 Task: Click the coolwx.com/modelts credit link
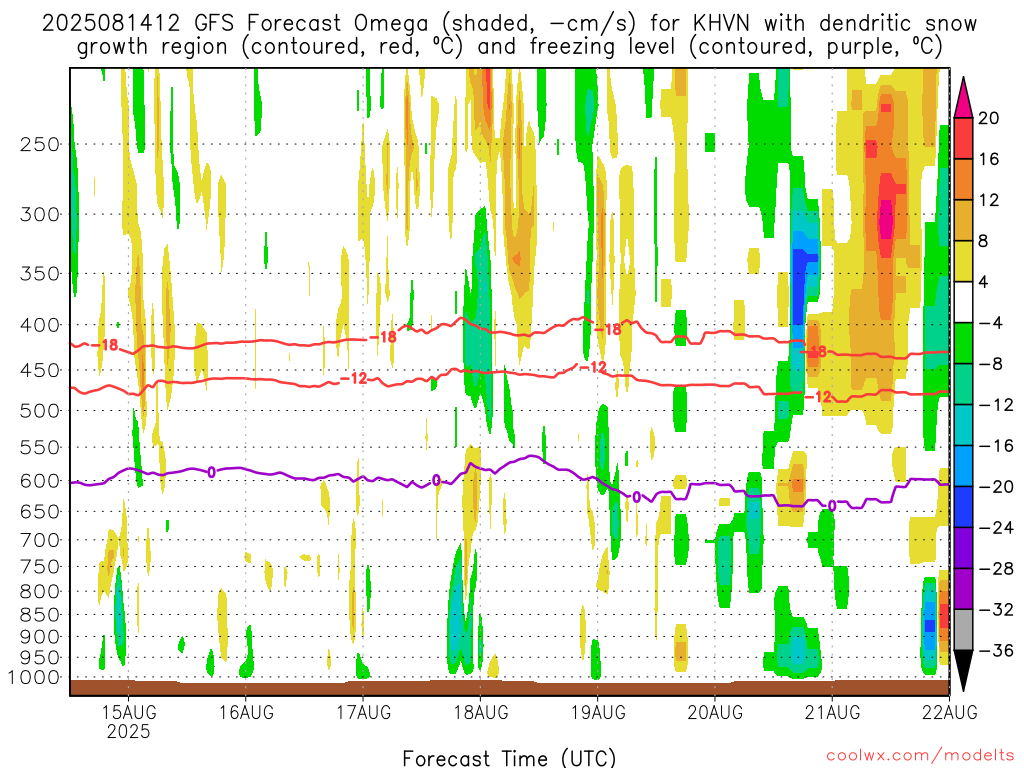click(x=920, y=756)
